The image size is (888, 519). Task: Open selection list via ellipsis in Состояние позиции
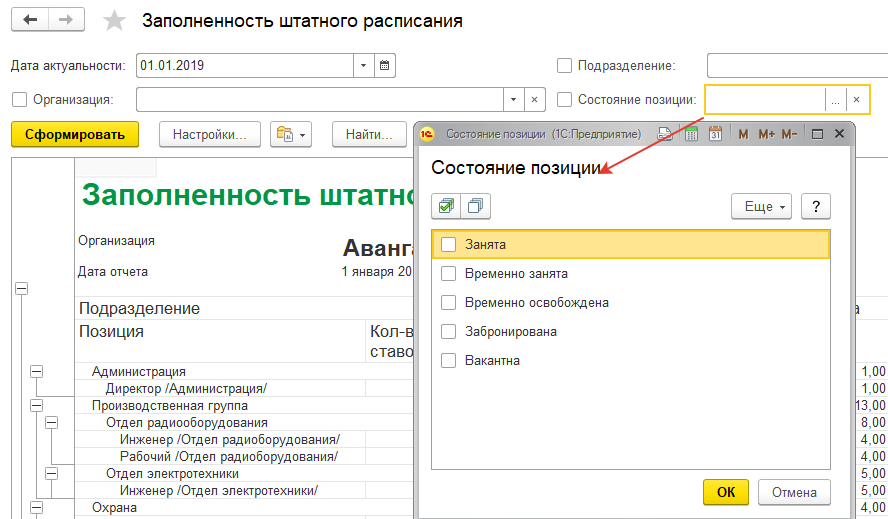coord(835,100)
